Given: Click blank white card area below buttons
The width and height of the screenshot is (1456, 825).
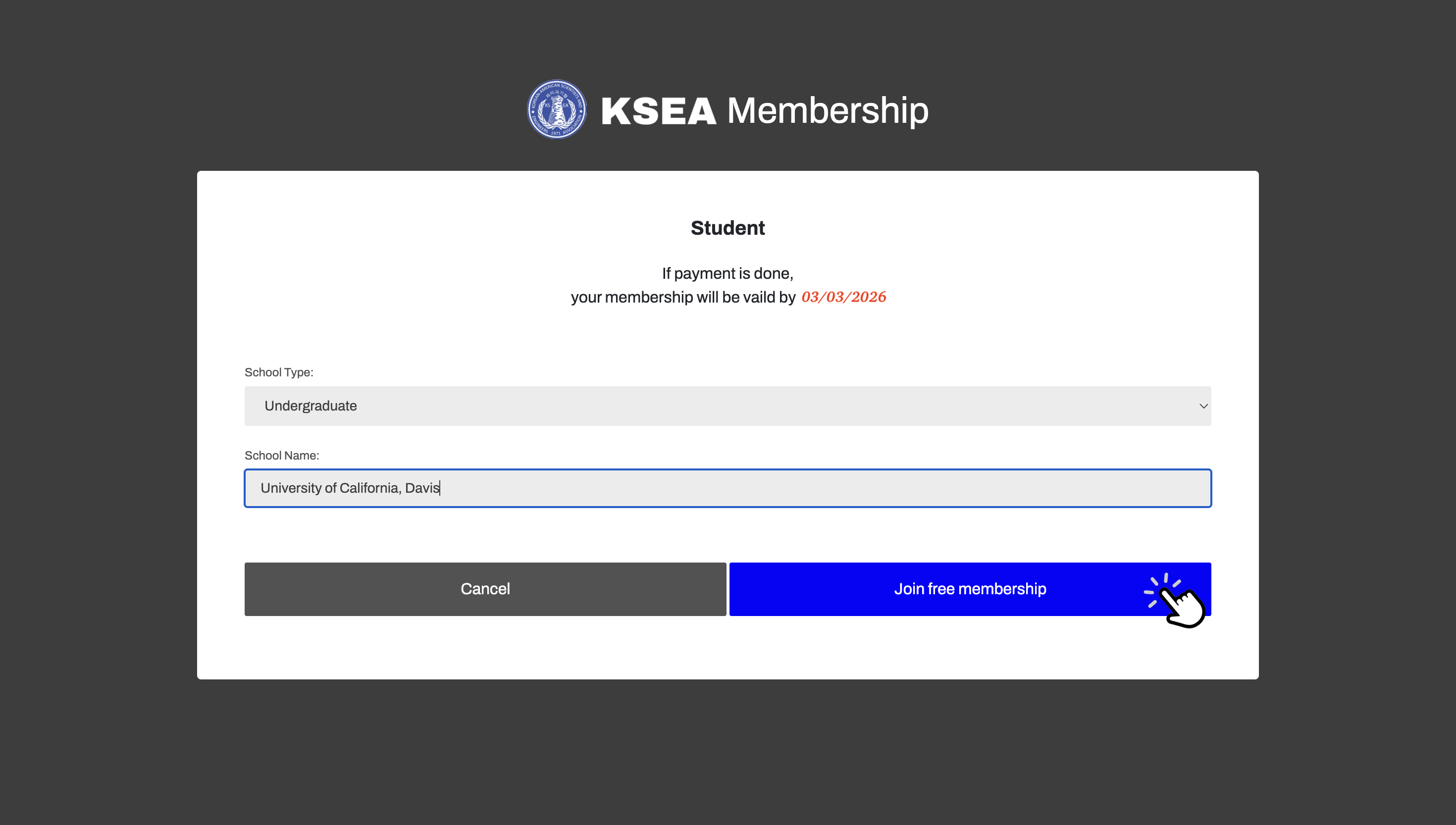Looking at the screenshot, I should 728,648.
